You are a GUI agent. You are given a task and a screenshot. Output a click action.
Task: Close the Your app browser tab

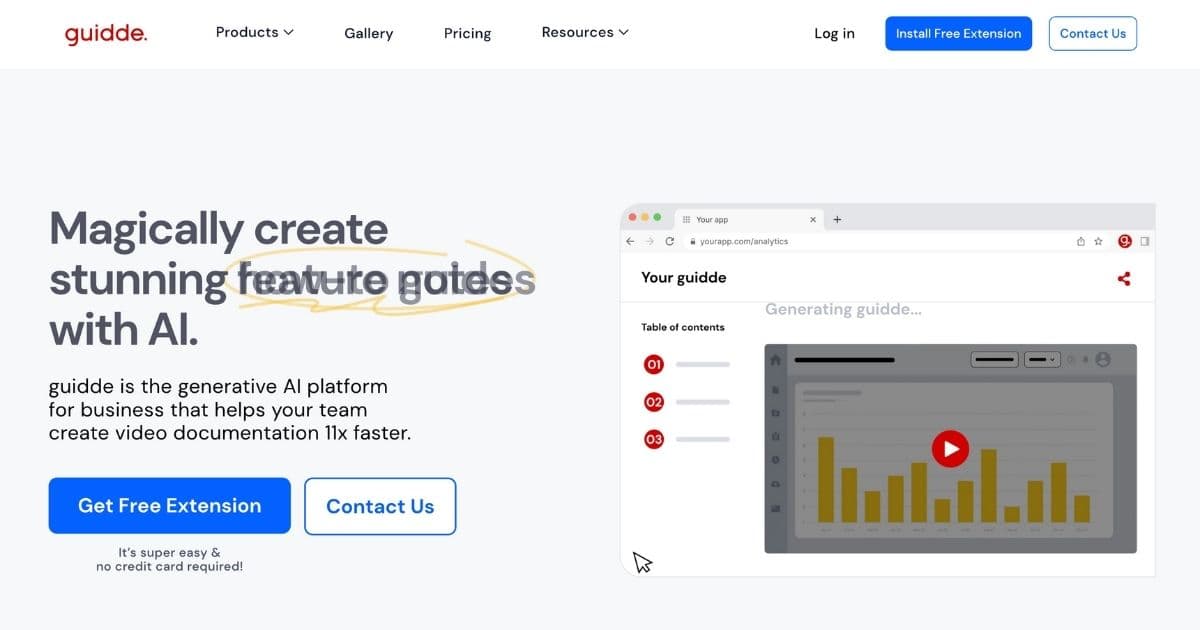(x=813, y=219)
